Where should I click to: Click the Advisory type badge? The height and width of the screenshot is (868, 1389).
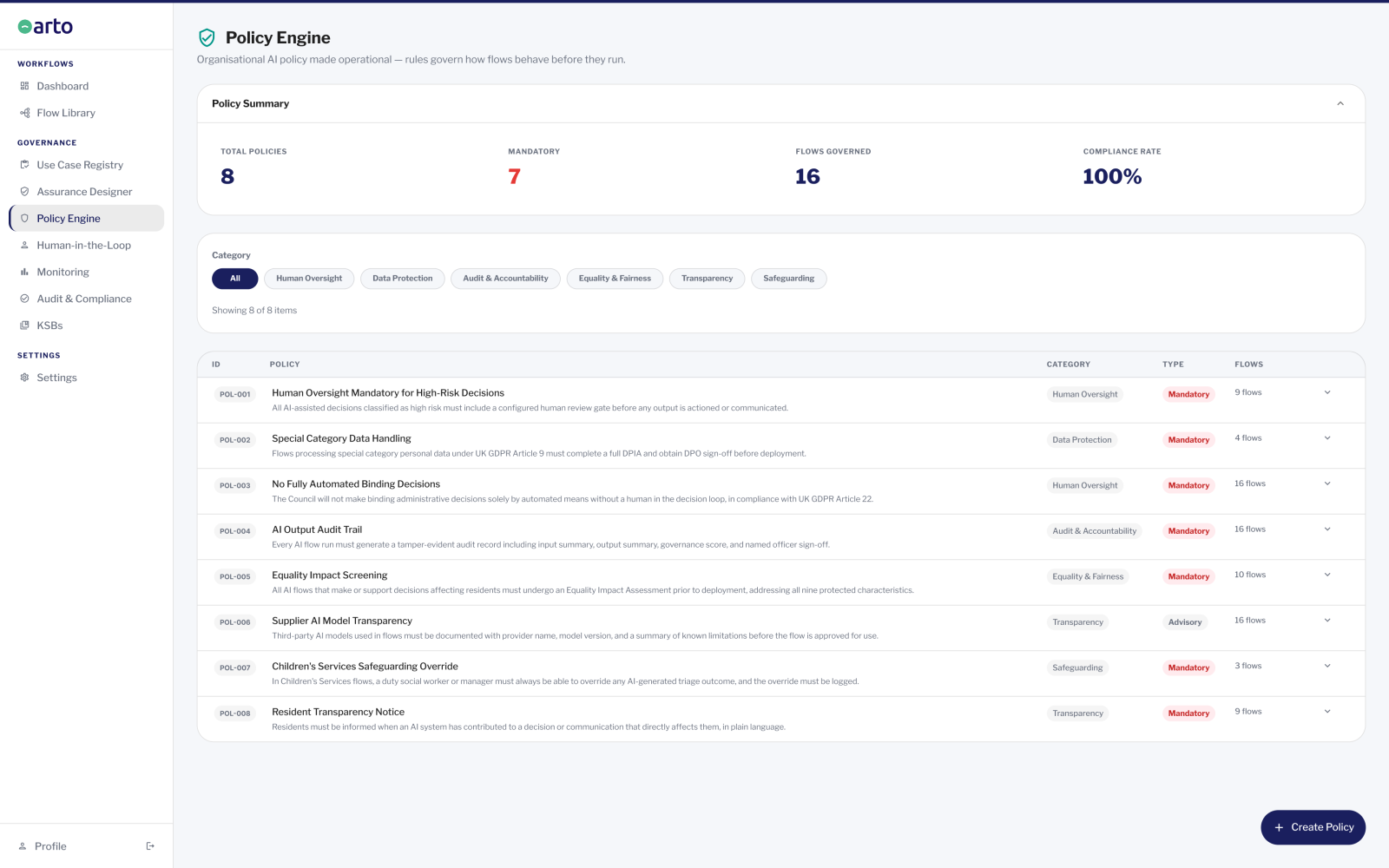1185,622
